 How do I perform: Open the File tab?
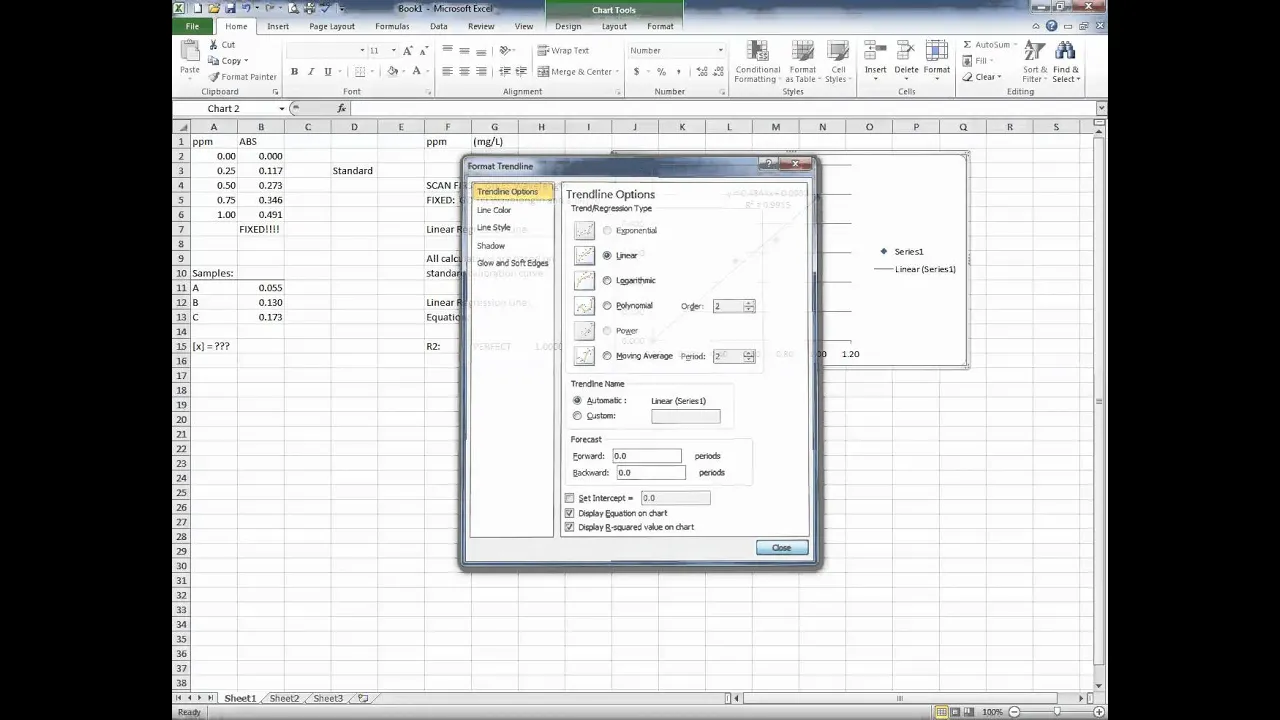192,26
